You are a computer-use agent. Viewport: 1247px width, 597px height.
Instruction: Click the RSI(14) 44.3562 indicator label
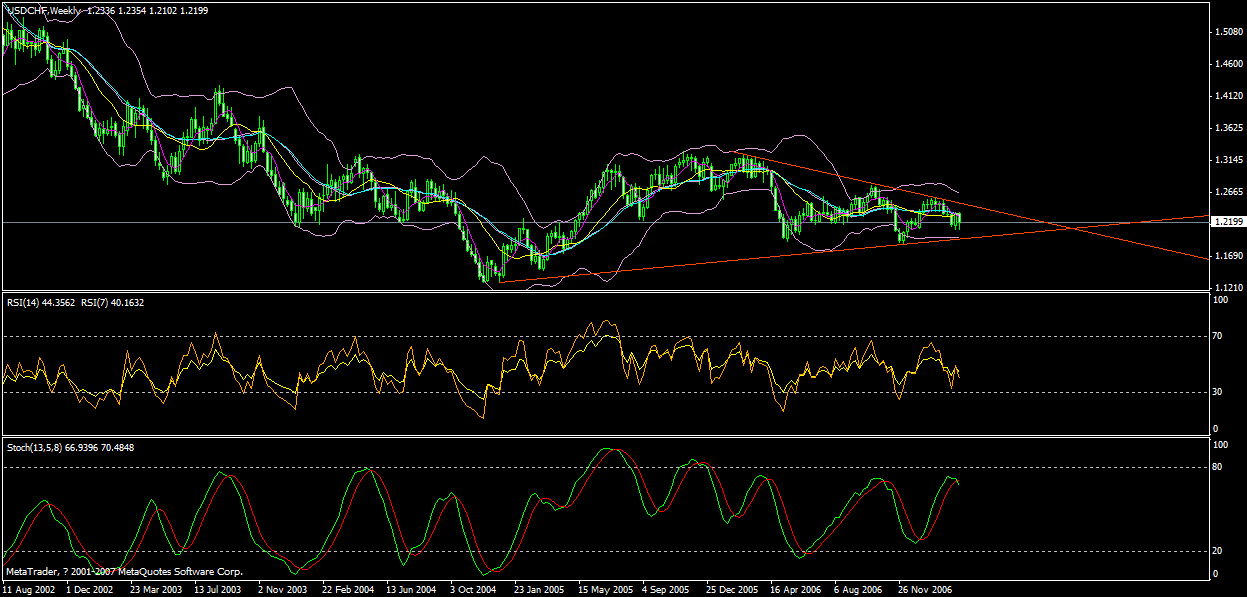[42, 302]
